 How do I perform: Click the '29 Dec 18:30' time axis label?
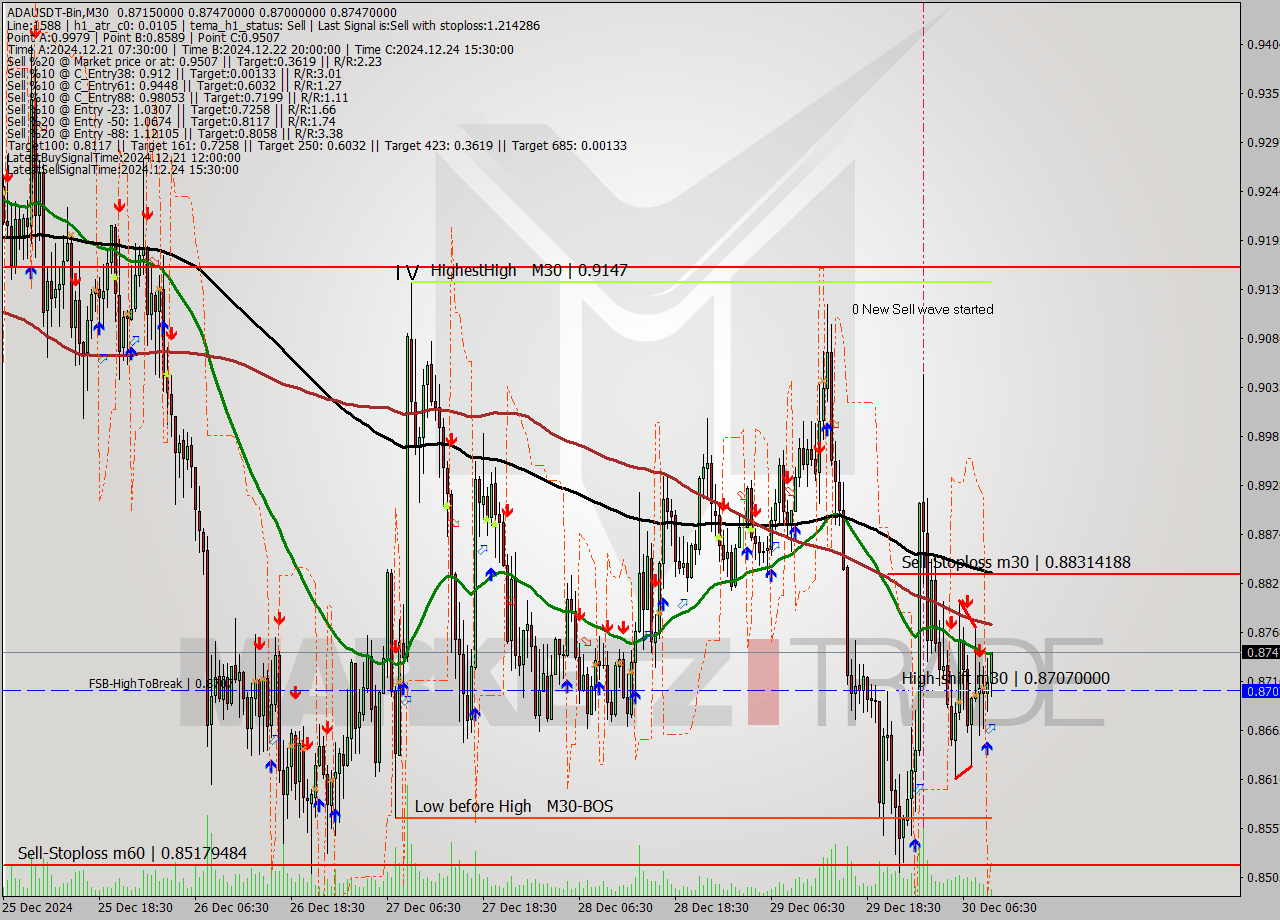click(x=903, y=908)
